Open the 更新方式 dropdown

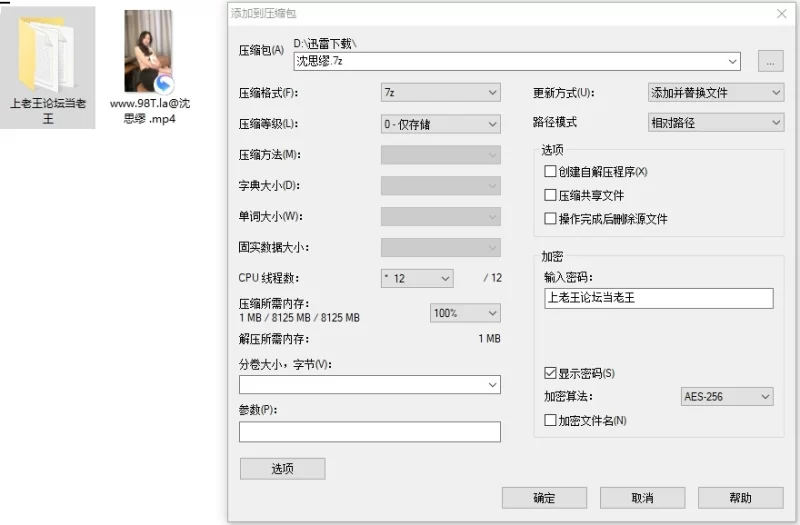point(715,93)
